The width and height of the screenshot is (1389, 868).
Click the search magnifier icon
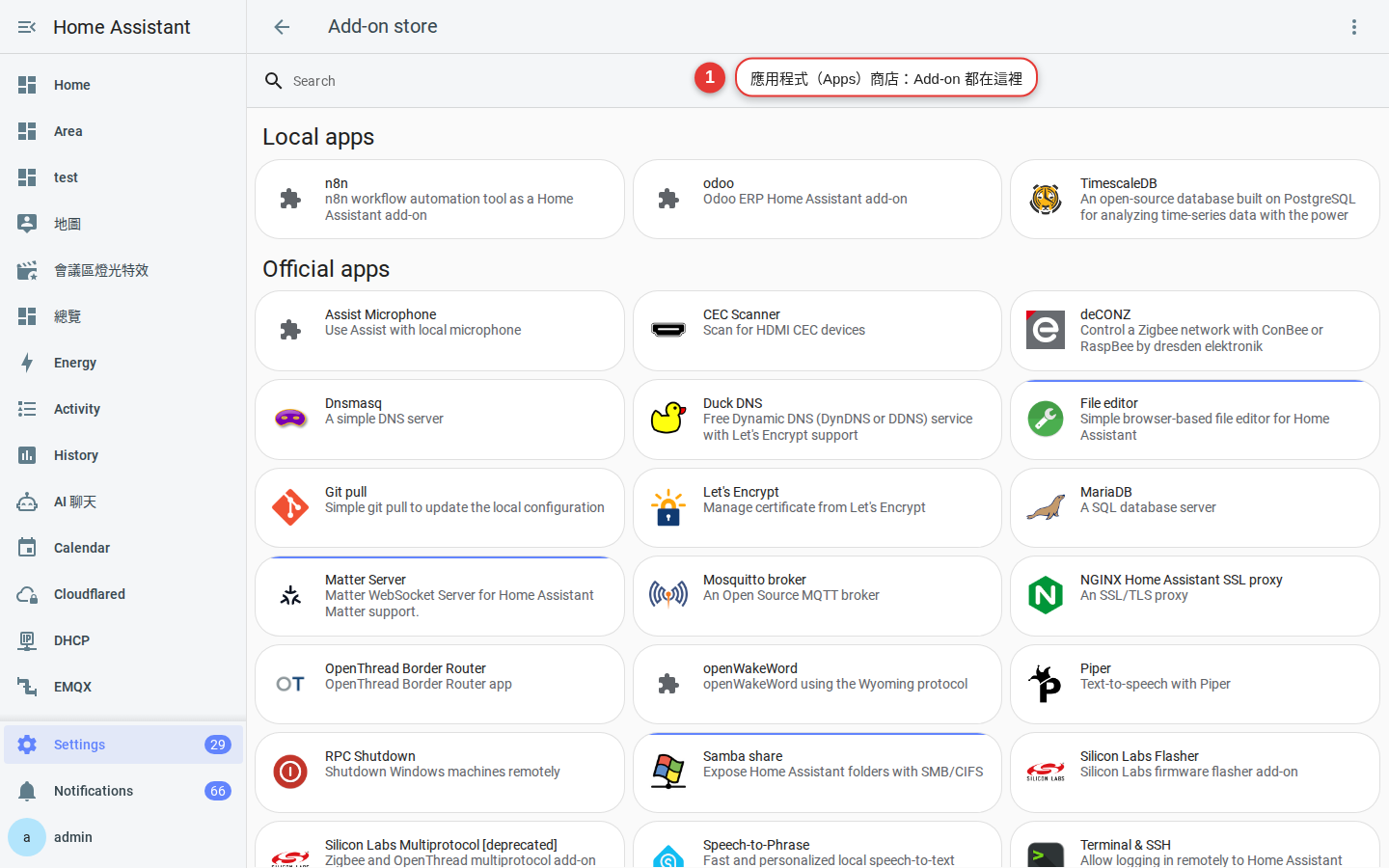coord(274,81)
